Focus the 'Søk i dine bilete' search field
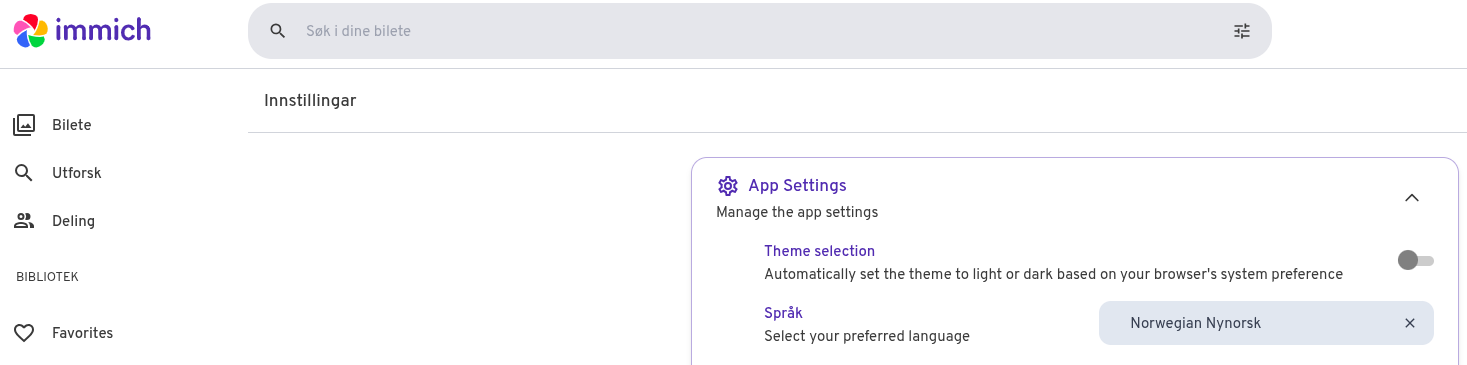 (x=760, y=31)
